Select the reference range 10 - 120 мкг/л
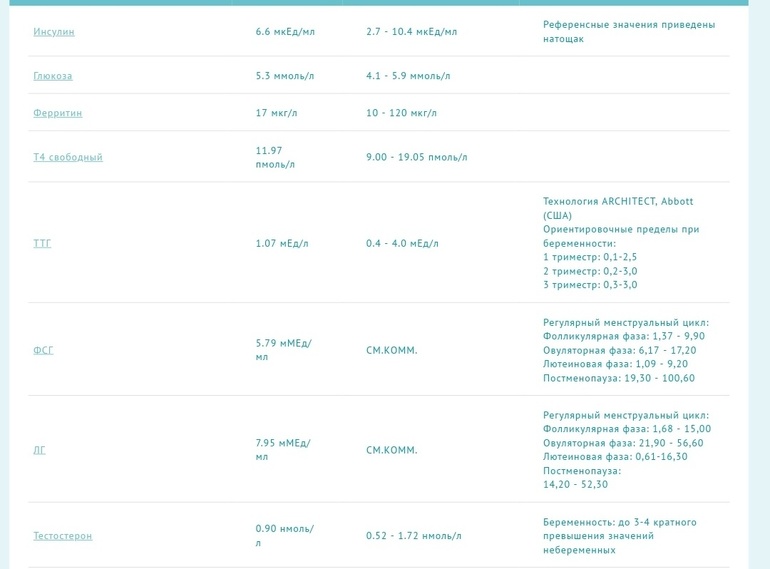 click(401, 113)
